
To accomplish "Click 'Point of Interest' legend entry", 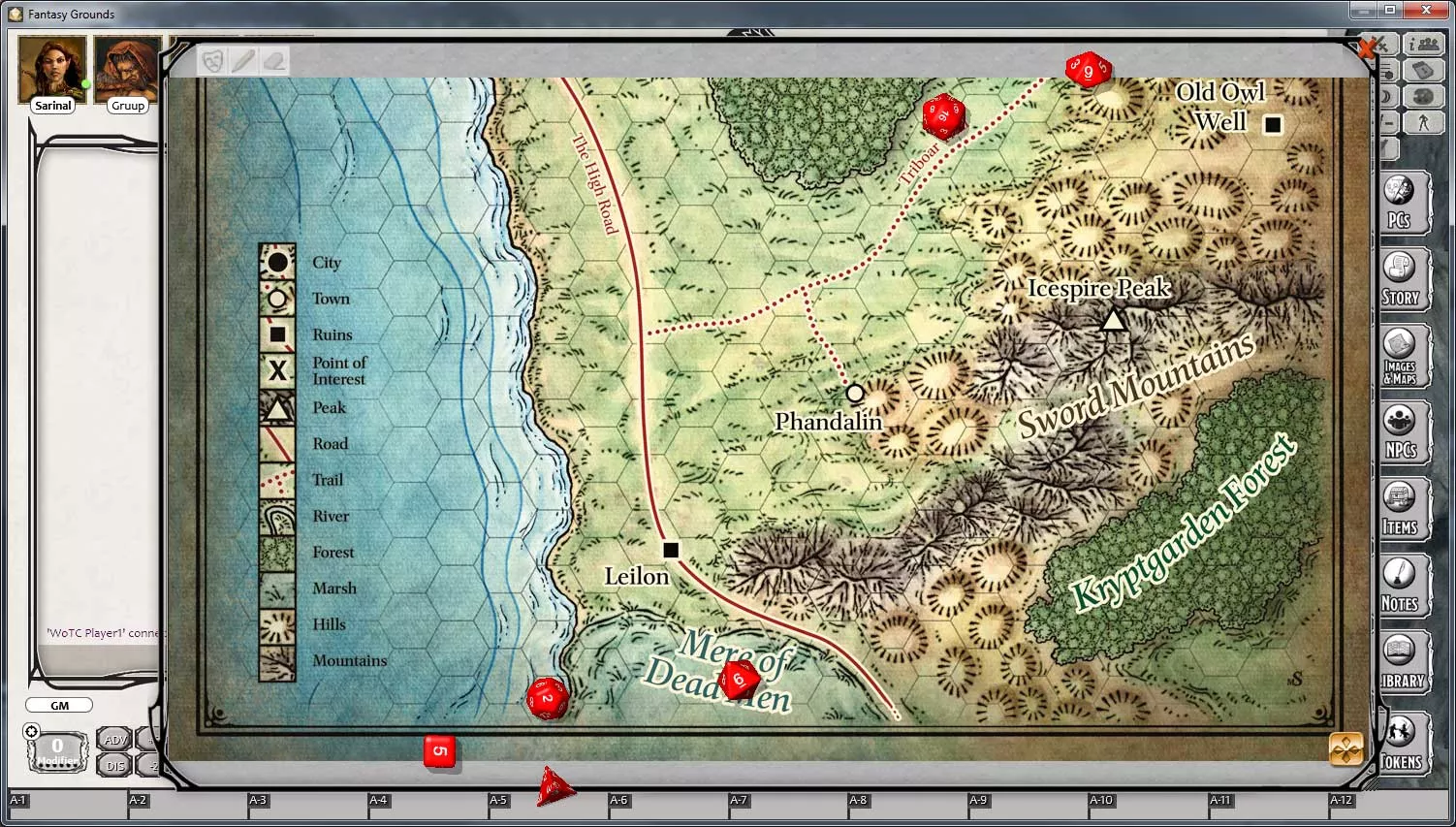I will click(338, 370).
